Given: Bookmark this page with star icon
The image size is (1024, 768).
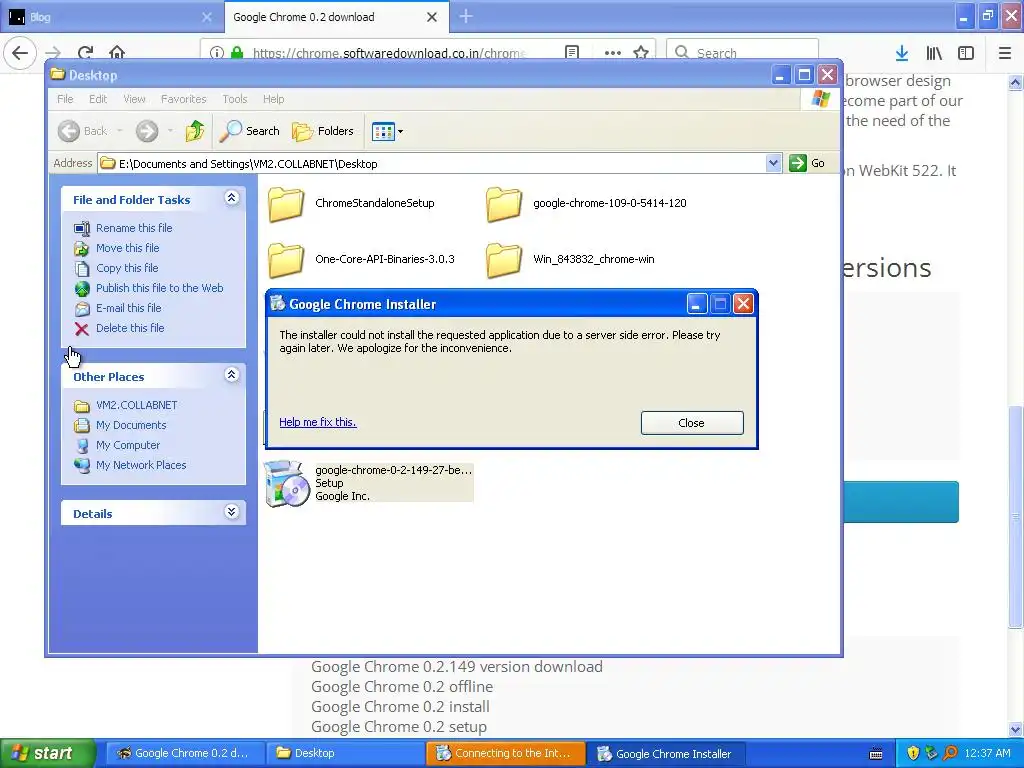Looking at the screenshot, I should point(641,52).
